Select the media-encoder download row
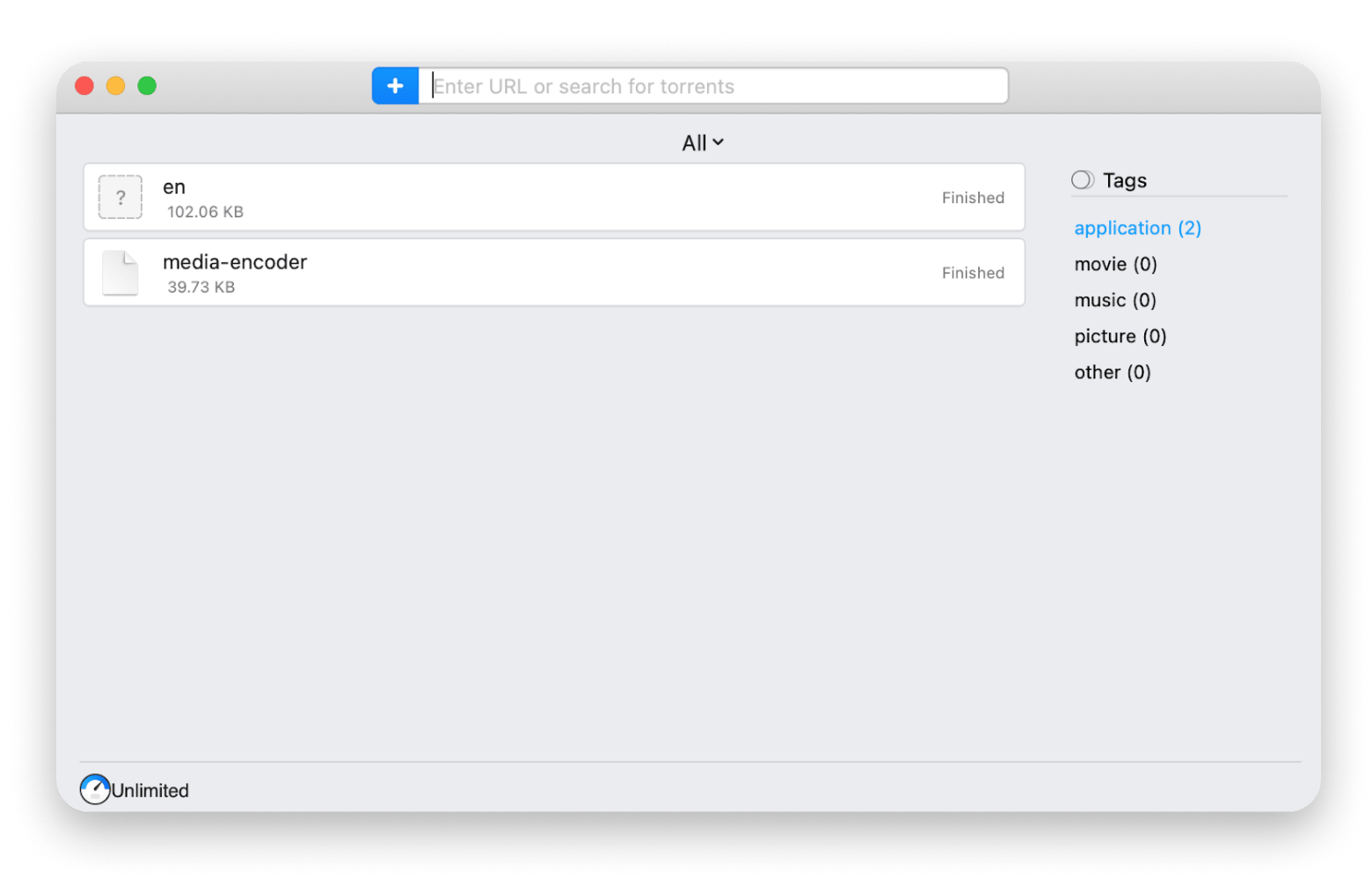The height and width of the screenshot is (894, 1372). point(554,273)
